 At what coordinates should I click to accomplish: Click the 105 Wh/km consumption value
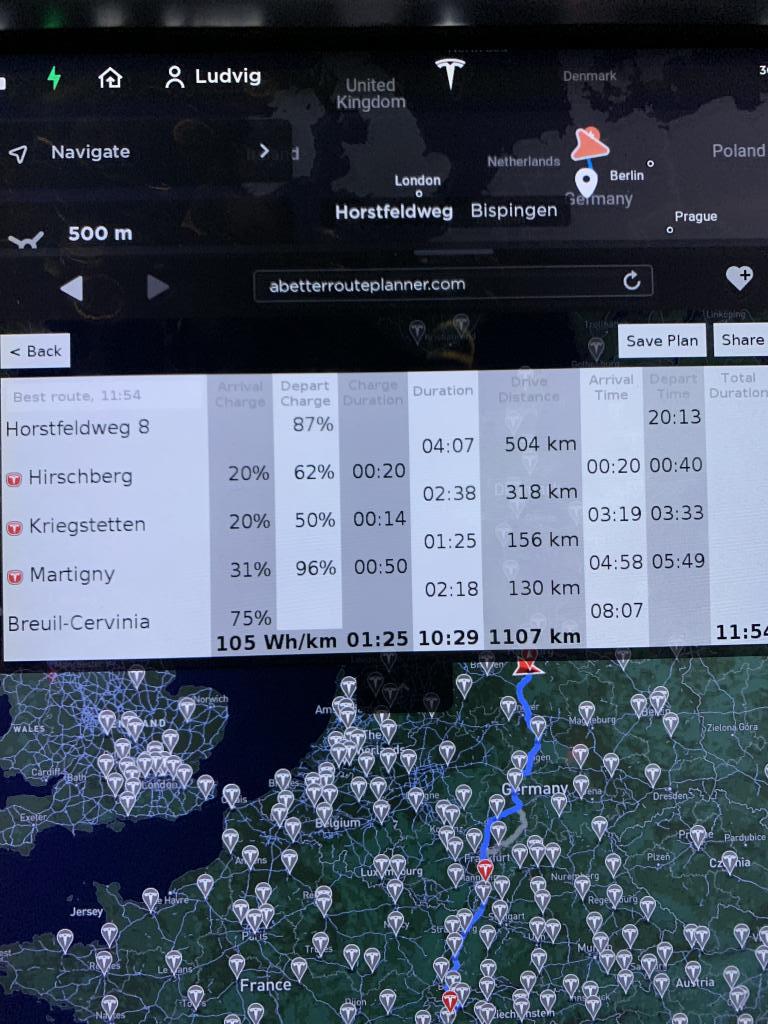pyautogui.click(x=276, y=642)
